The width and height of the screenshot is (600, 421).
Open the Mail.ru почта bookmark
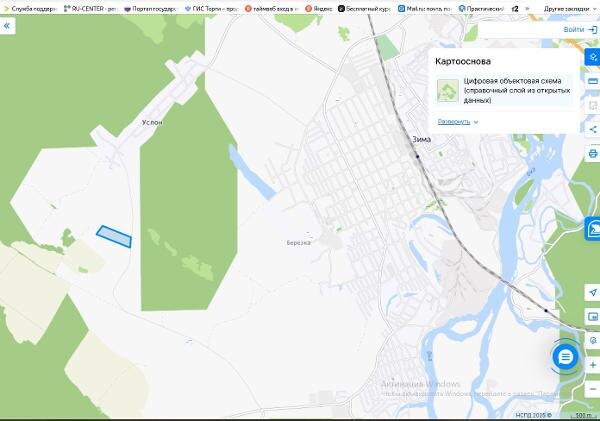click(x=425, y=8)
